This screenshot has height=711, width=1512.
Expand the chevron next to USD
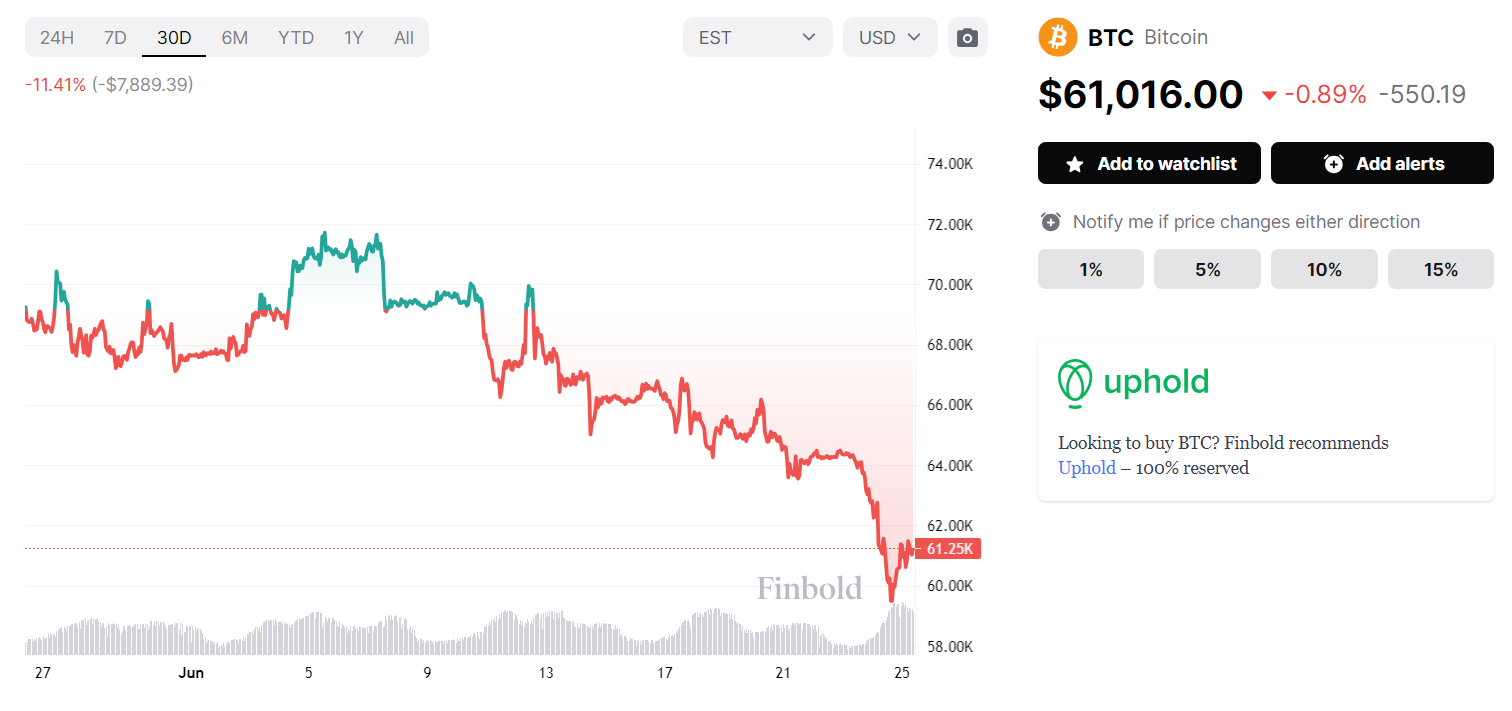point(912,36)
